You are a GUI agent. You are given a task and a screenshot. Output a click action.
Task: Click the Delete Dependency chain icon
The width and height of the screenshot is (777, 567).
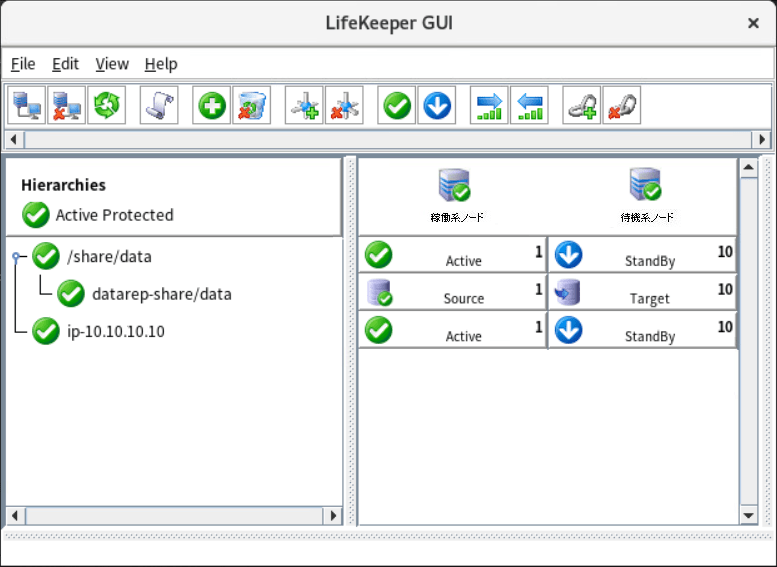coord(622,105)
